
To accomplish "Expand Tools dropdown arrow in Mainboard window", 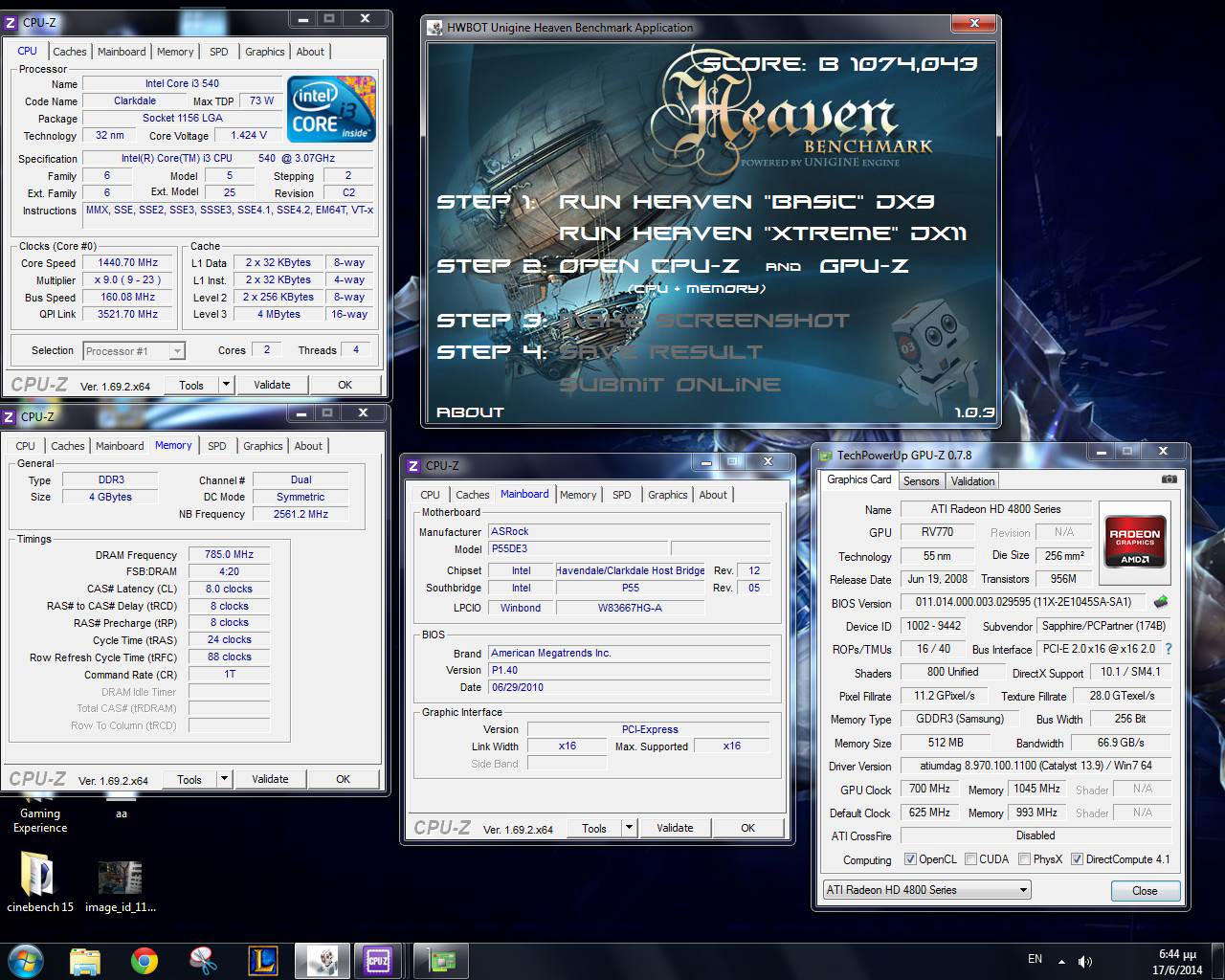I will tap(629, 828).
